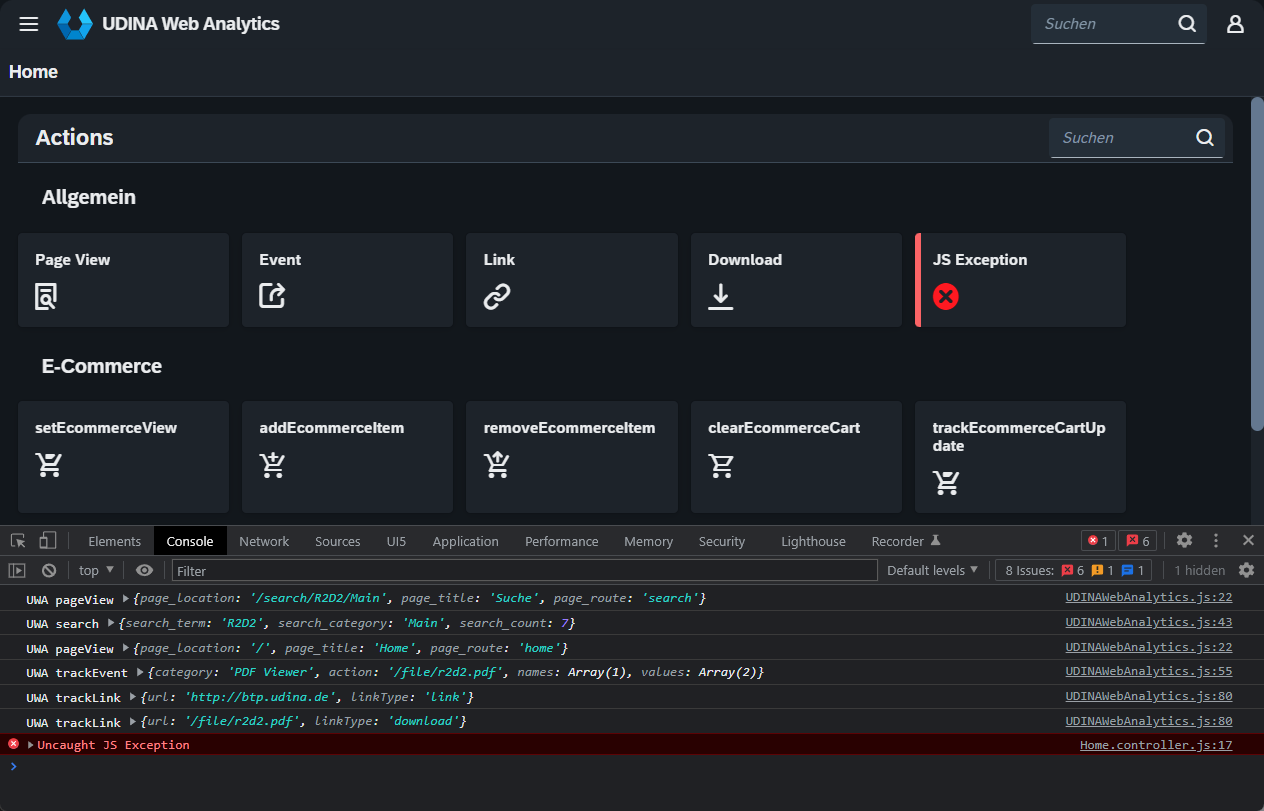Switch to the Recorder tab
Image resolution: width=1264 pixels, height=811 pixels.
[x=906, y=541]
